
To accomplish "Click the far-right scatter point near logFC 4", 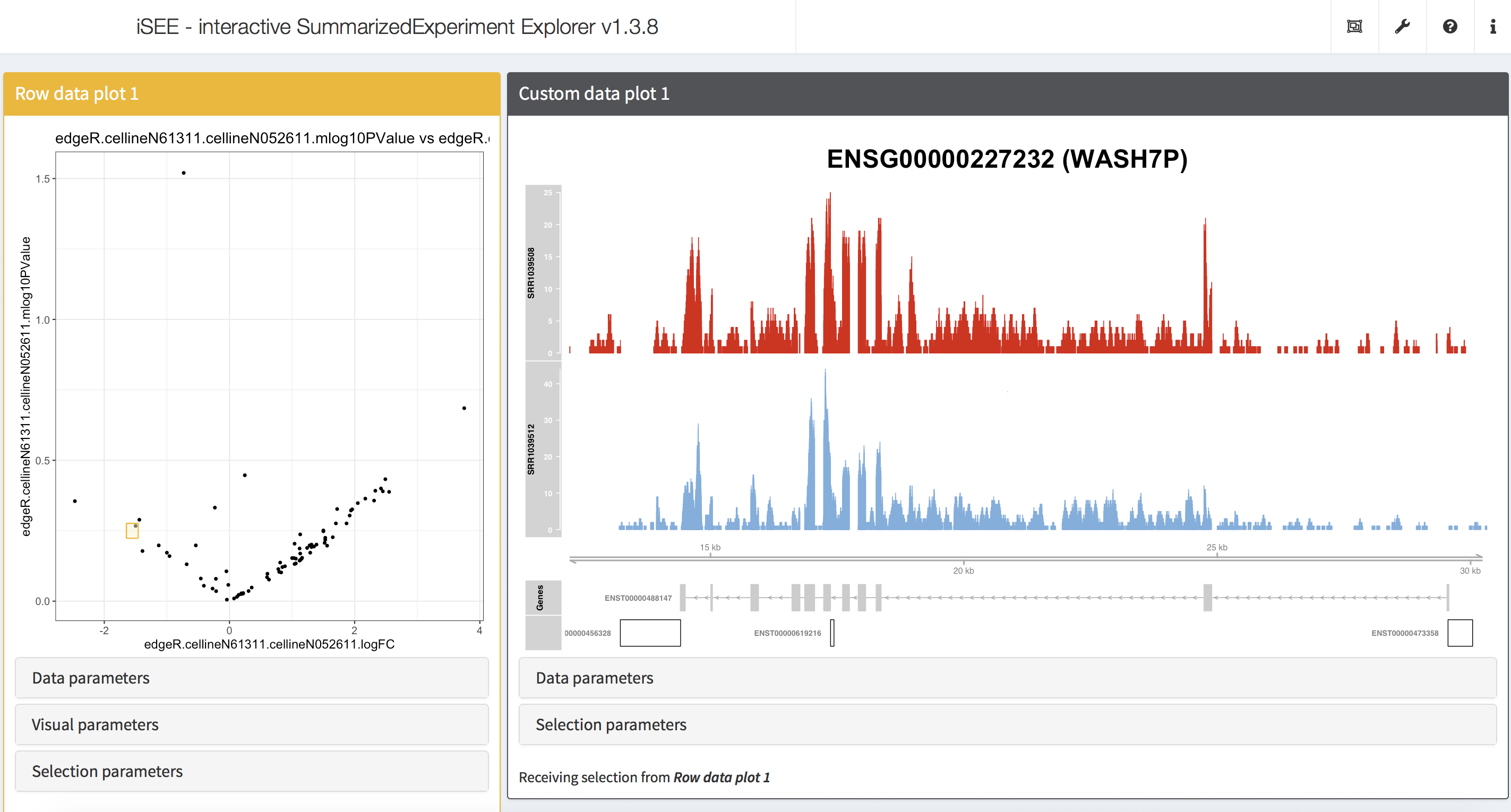I will 464,408.
